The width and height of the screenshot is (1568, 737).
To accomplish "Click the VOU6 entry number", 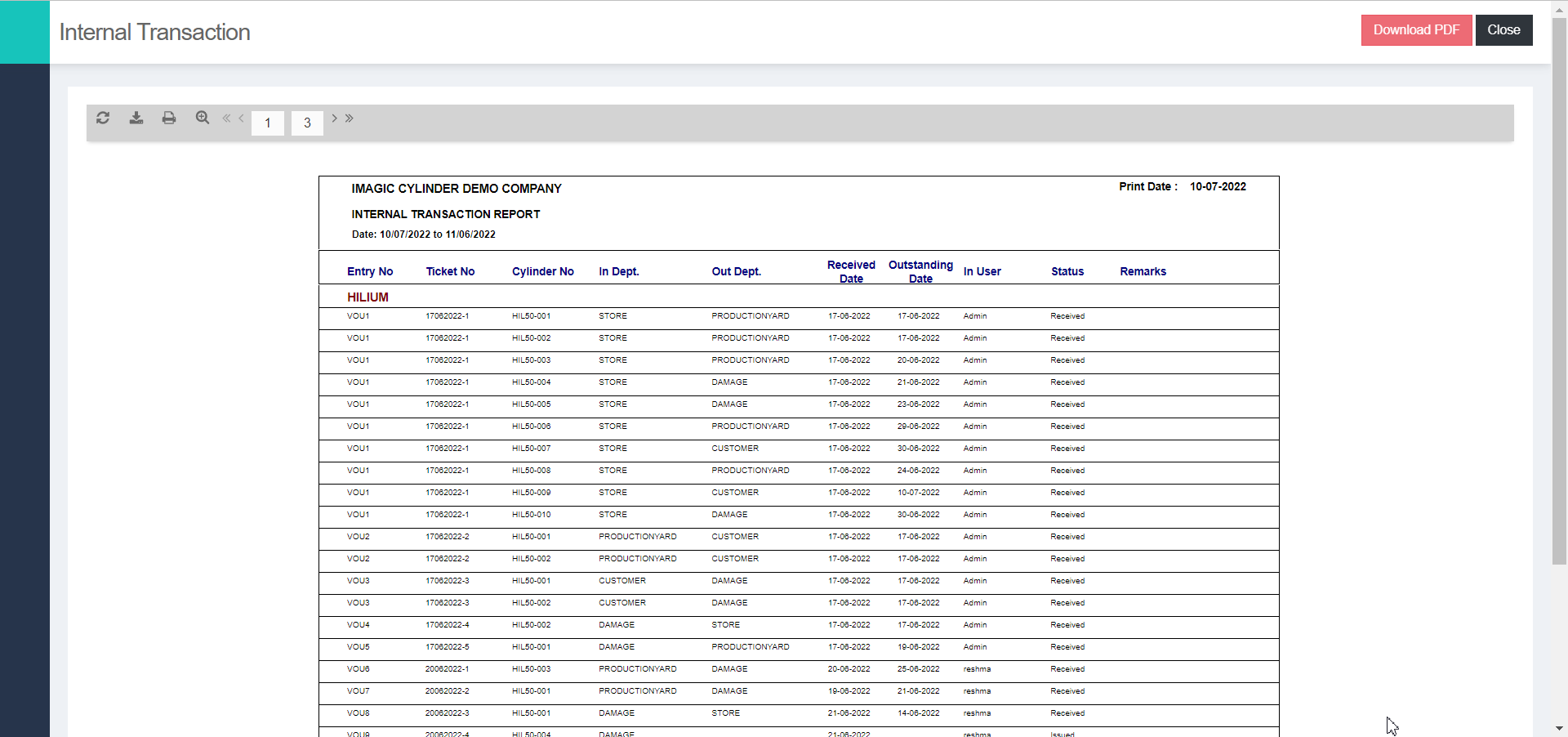I will coord(359,669).
